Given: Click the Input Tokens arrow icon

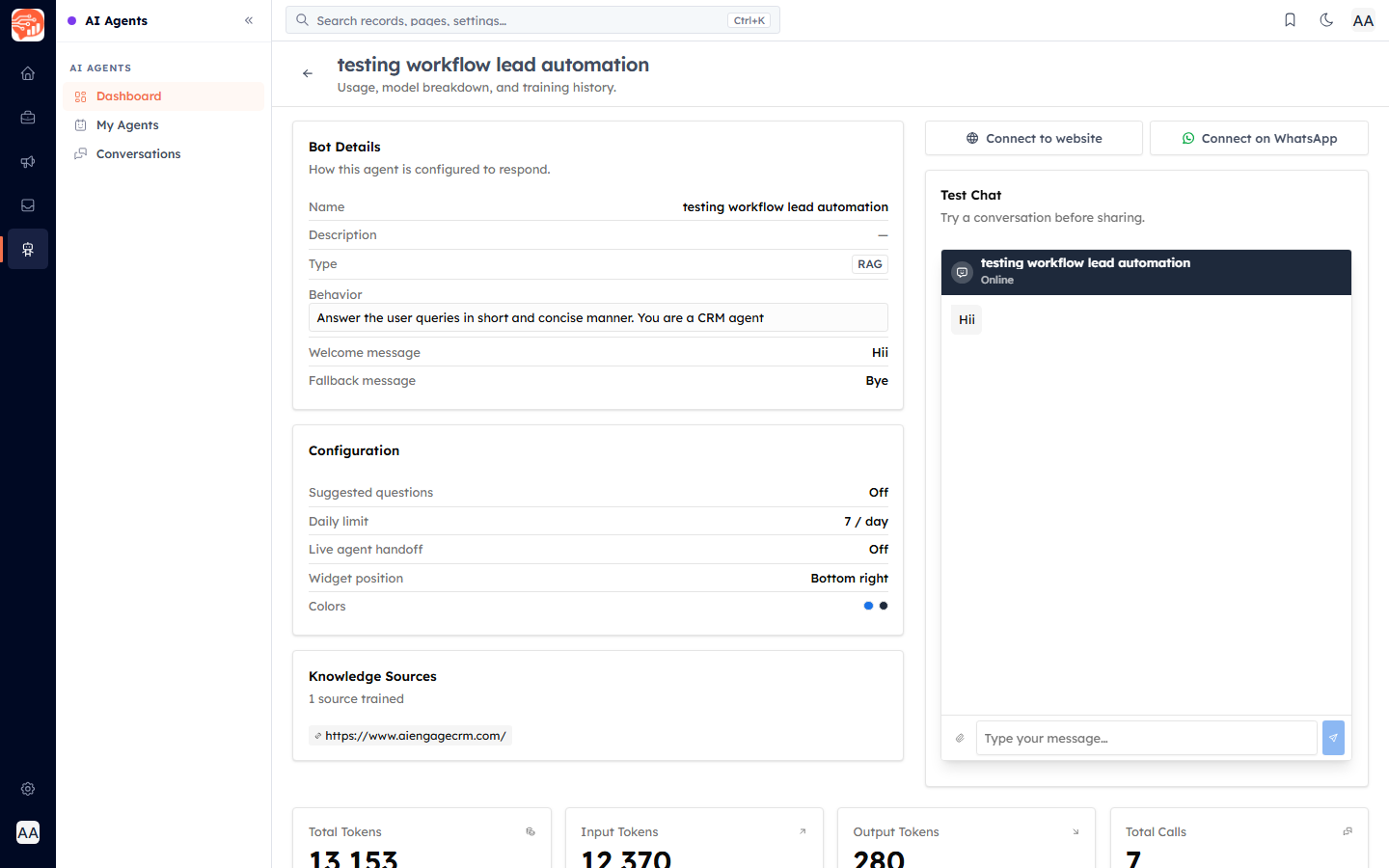Looking at the screenshot, I should [x=803, y=831].
